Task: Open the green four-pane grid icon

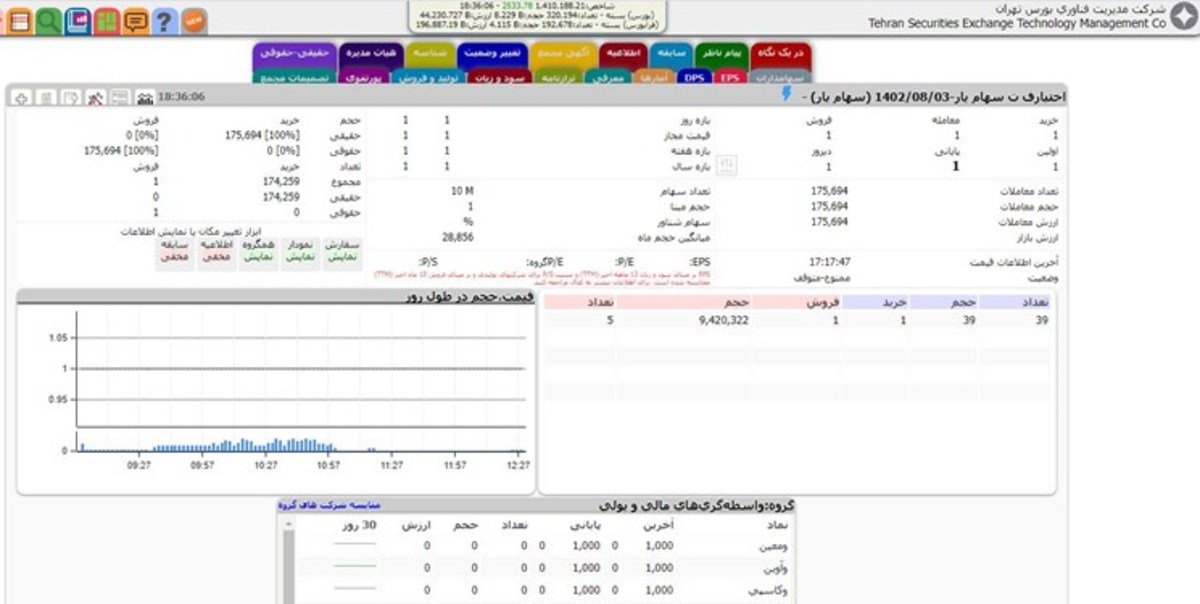Action: tap(106, 19)
